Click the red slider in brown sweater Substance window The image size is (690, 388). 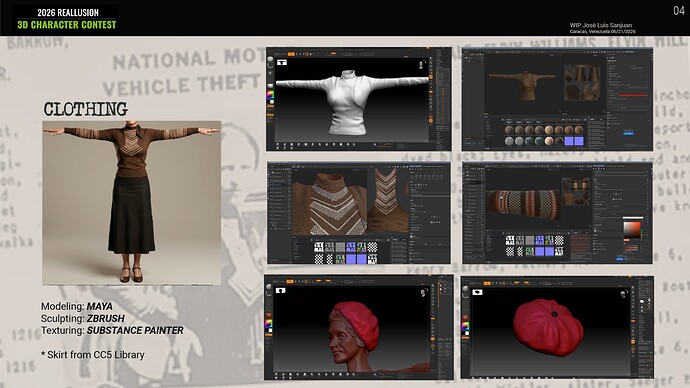[633, 95]
